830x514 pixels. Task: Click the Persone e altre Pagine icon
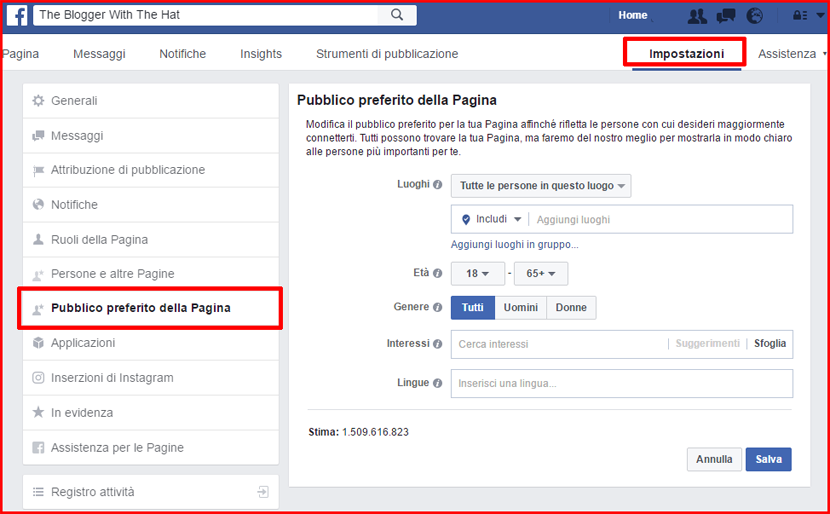coord(38,274)
